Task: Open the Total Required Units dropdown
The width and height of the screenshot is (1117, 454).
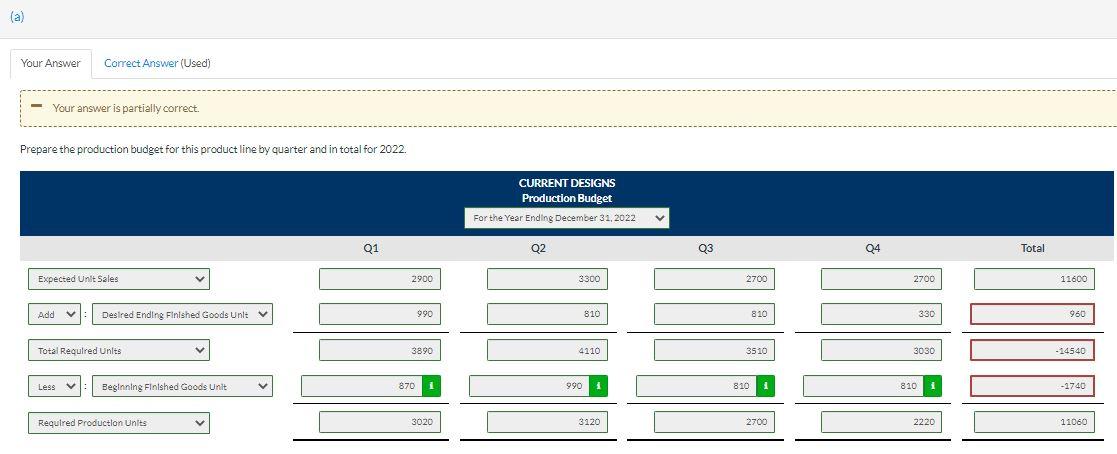Action: coord(119,350)
